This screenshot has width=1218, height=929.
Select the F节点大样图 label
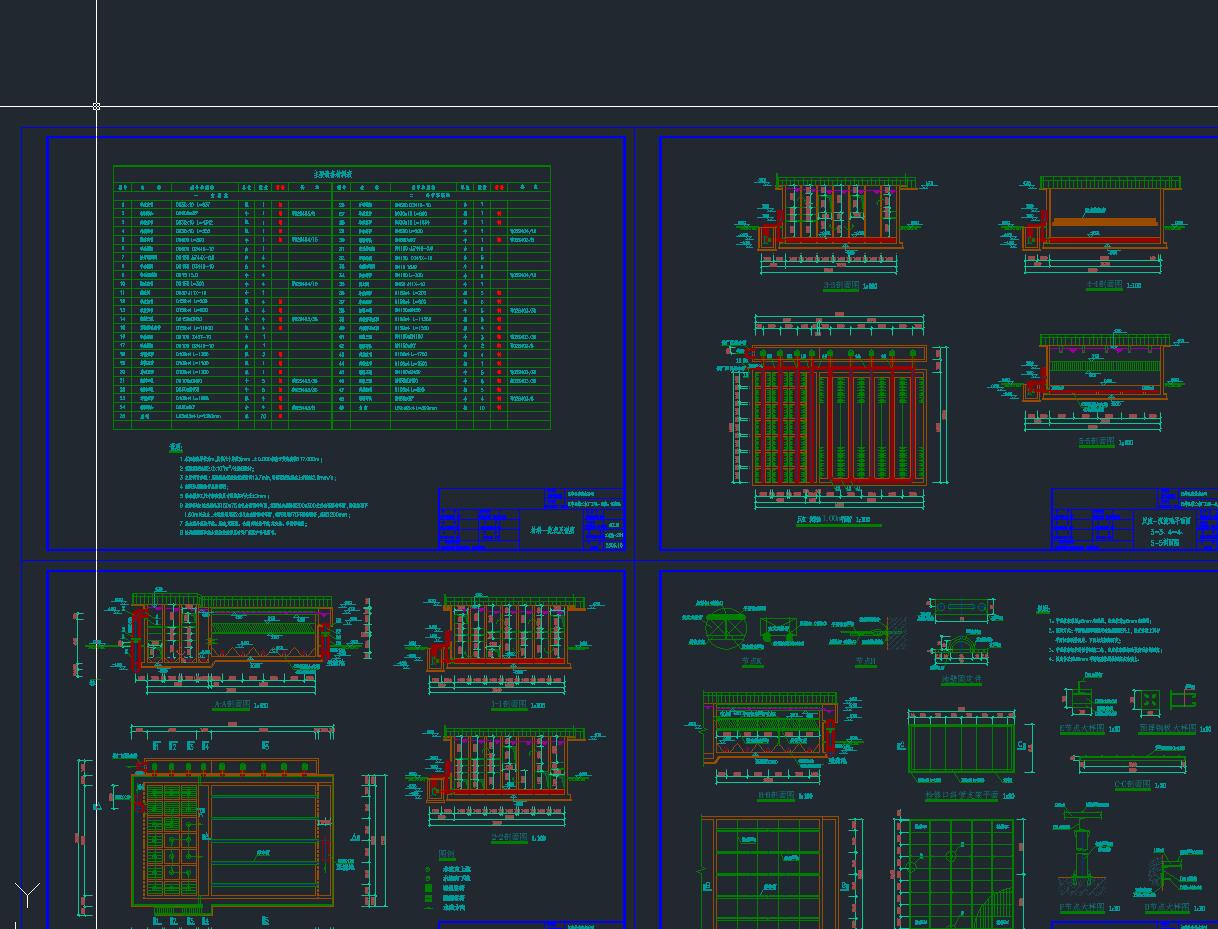tap(1082, 908)
